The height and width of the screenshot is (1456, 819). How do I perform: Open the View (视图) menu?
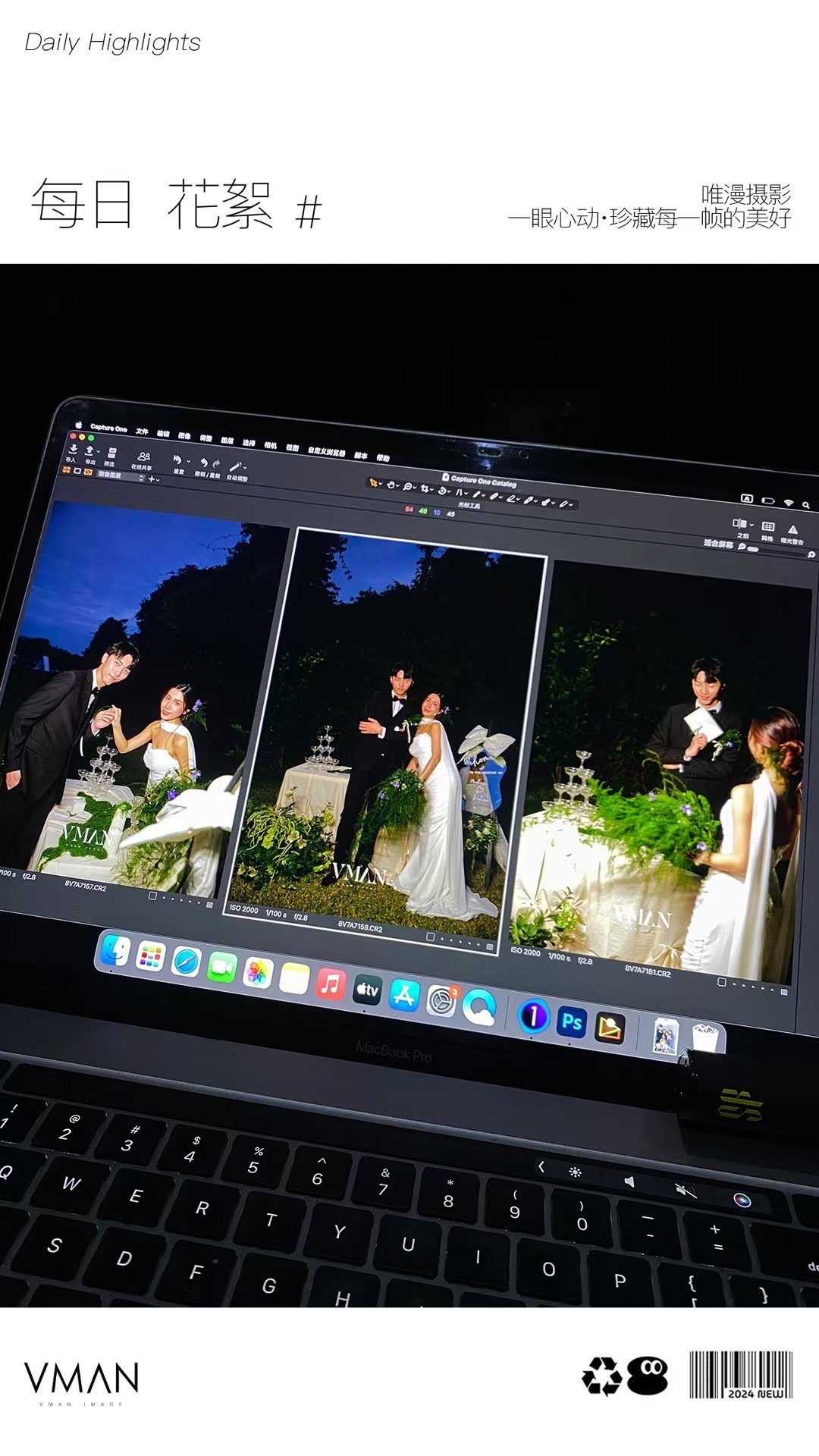tap(293, 447)
